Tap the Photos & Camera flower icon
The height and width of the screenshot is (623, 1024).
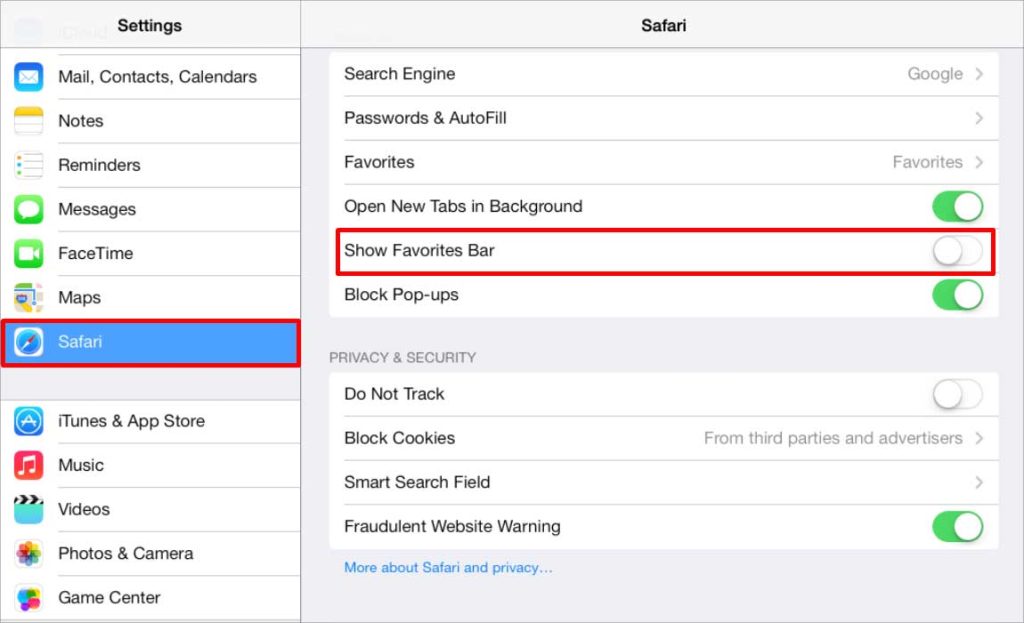29,554
